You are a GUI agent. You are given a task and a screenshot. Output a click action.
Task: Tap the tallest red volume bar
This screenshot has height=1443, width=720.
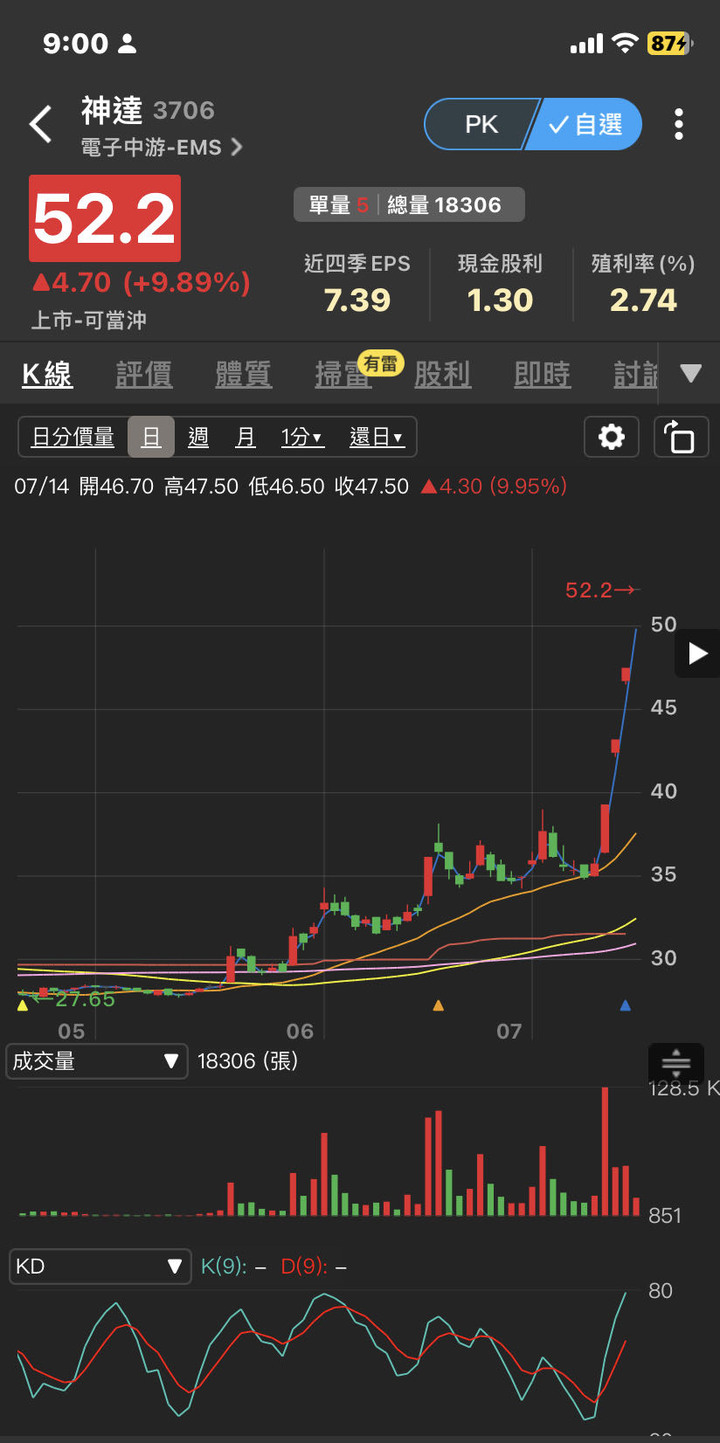click(x=605, y=1151)
